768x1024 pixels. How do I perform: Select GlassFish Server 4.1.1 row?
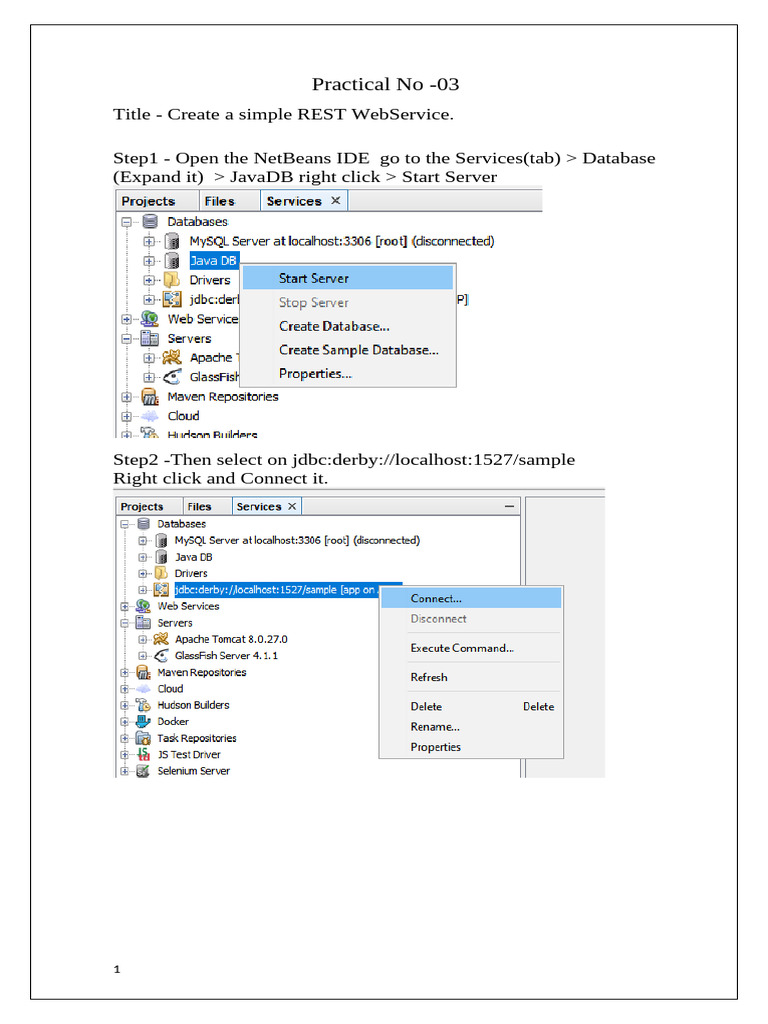tap(226, 656)
